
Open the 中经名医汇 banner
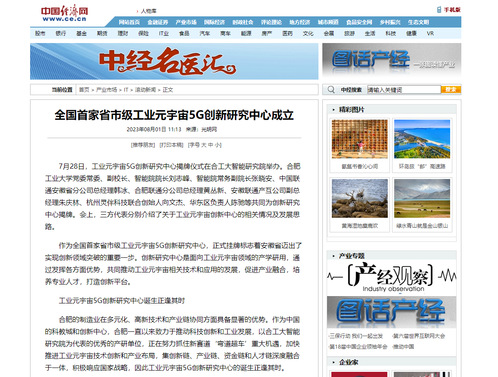(174, 61)
